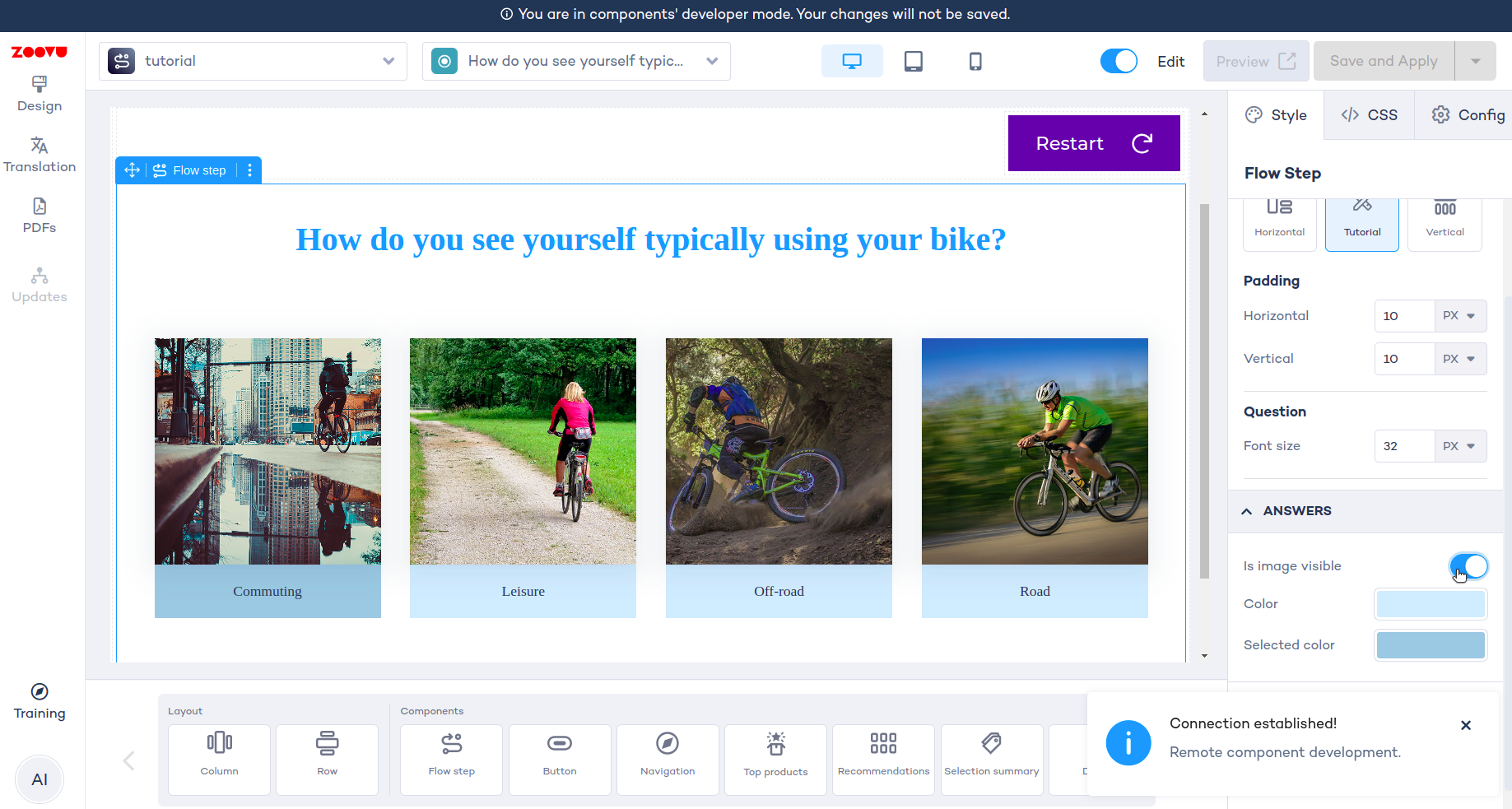1512x809 pixels.
Task: Click the Restart button
Action: coord(1093,143)
